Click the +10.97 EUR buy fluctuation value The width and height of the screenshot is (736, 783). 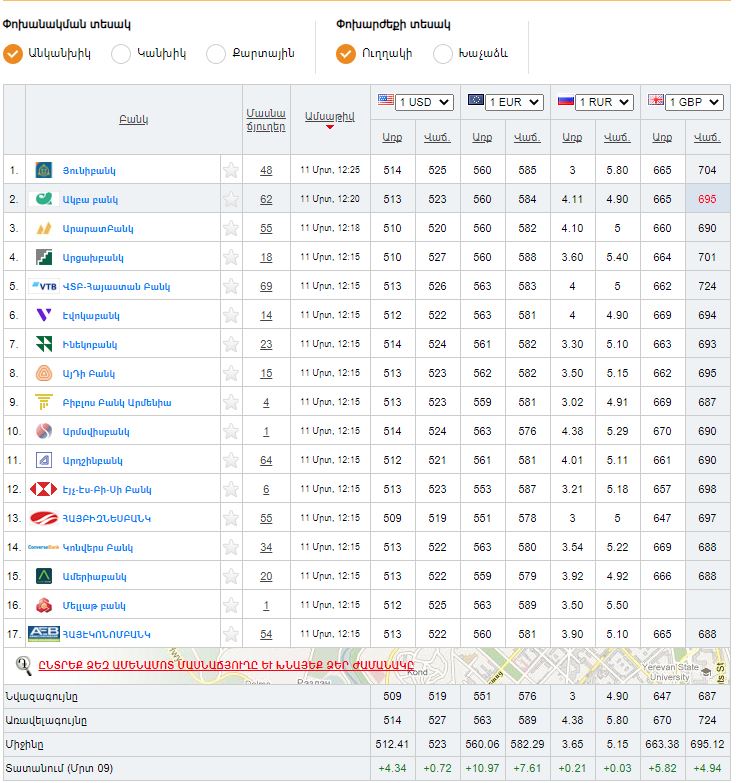coord(482,768)
